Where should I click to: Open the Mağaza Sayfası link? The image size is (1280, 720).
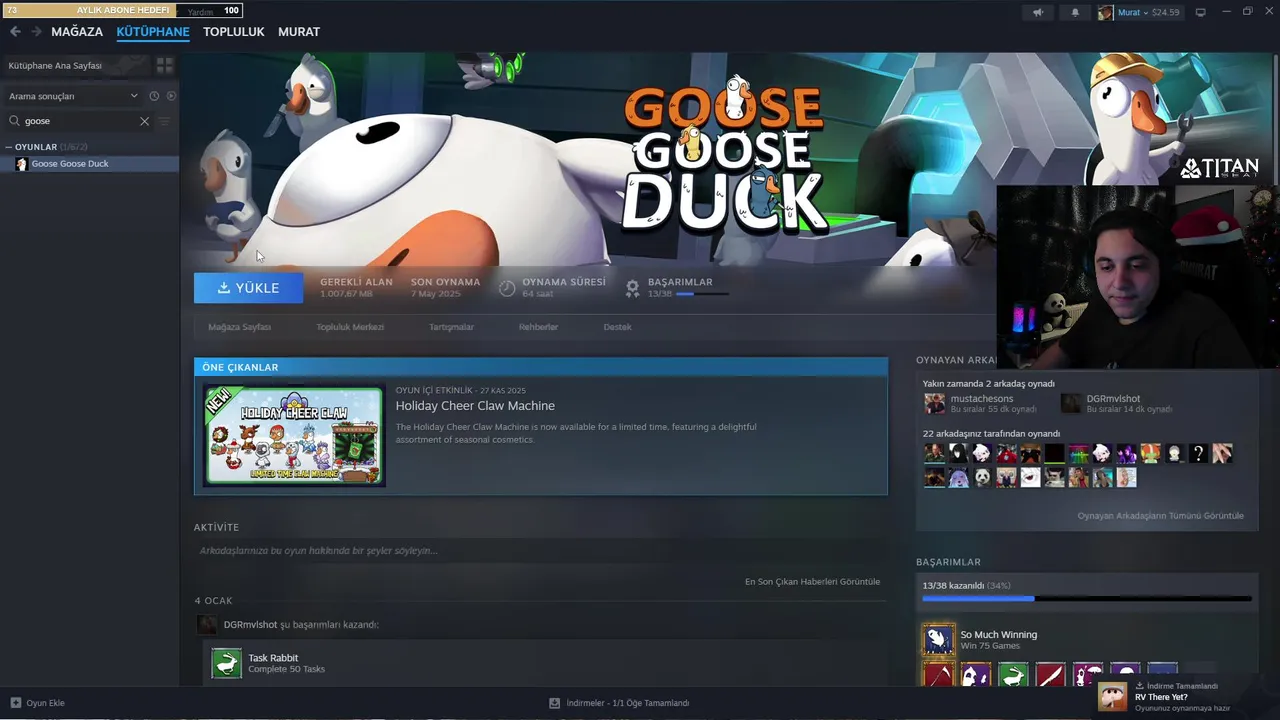click(x=239, y=327)
